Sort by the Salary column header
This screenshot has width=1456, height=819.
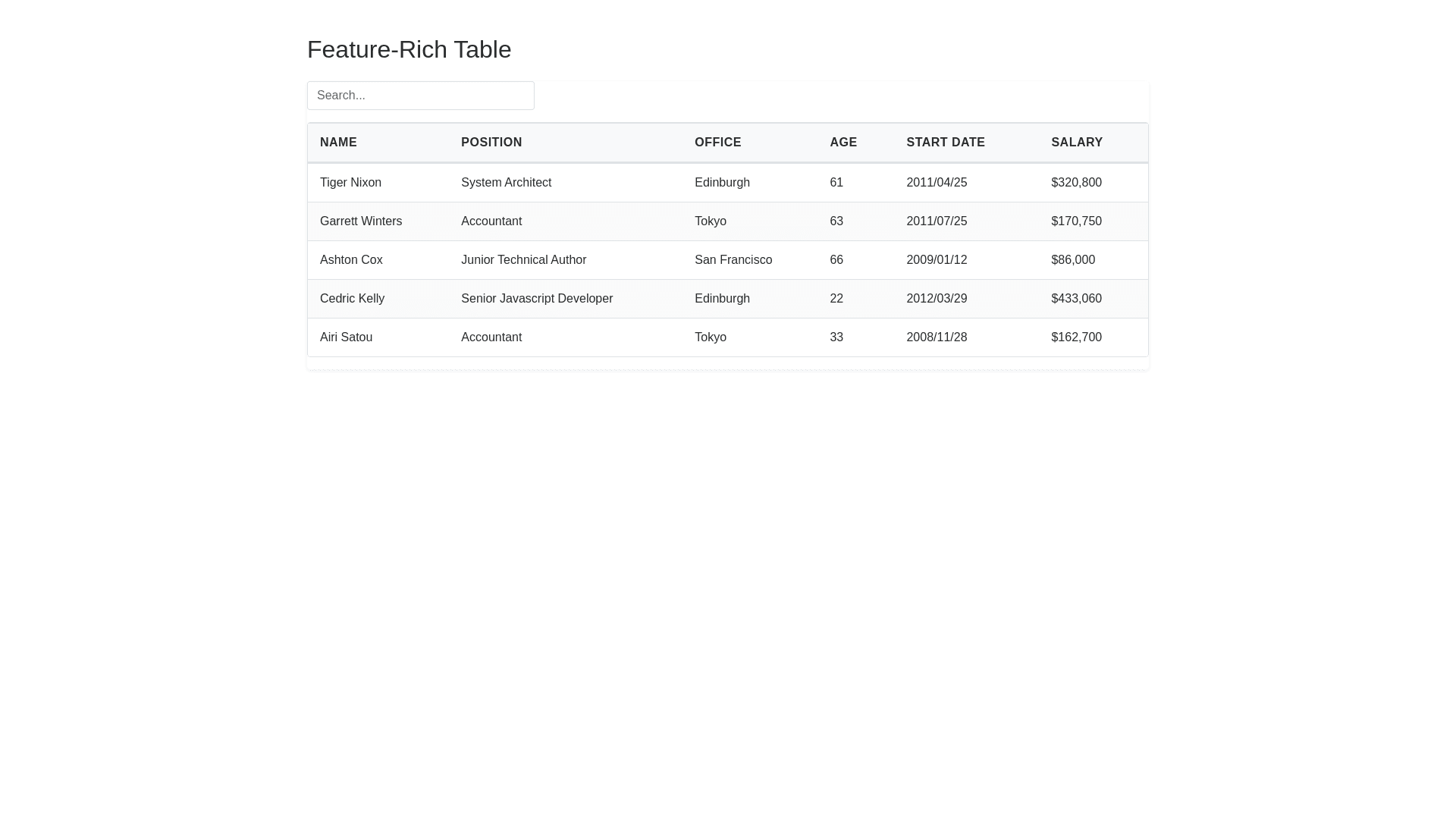1076,143
